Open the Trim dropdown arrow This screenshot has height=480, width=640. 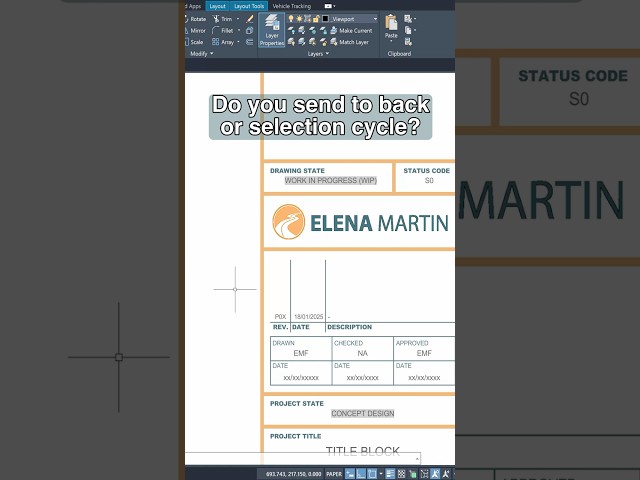[x=238, y=19]
